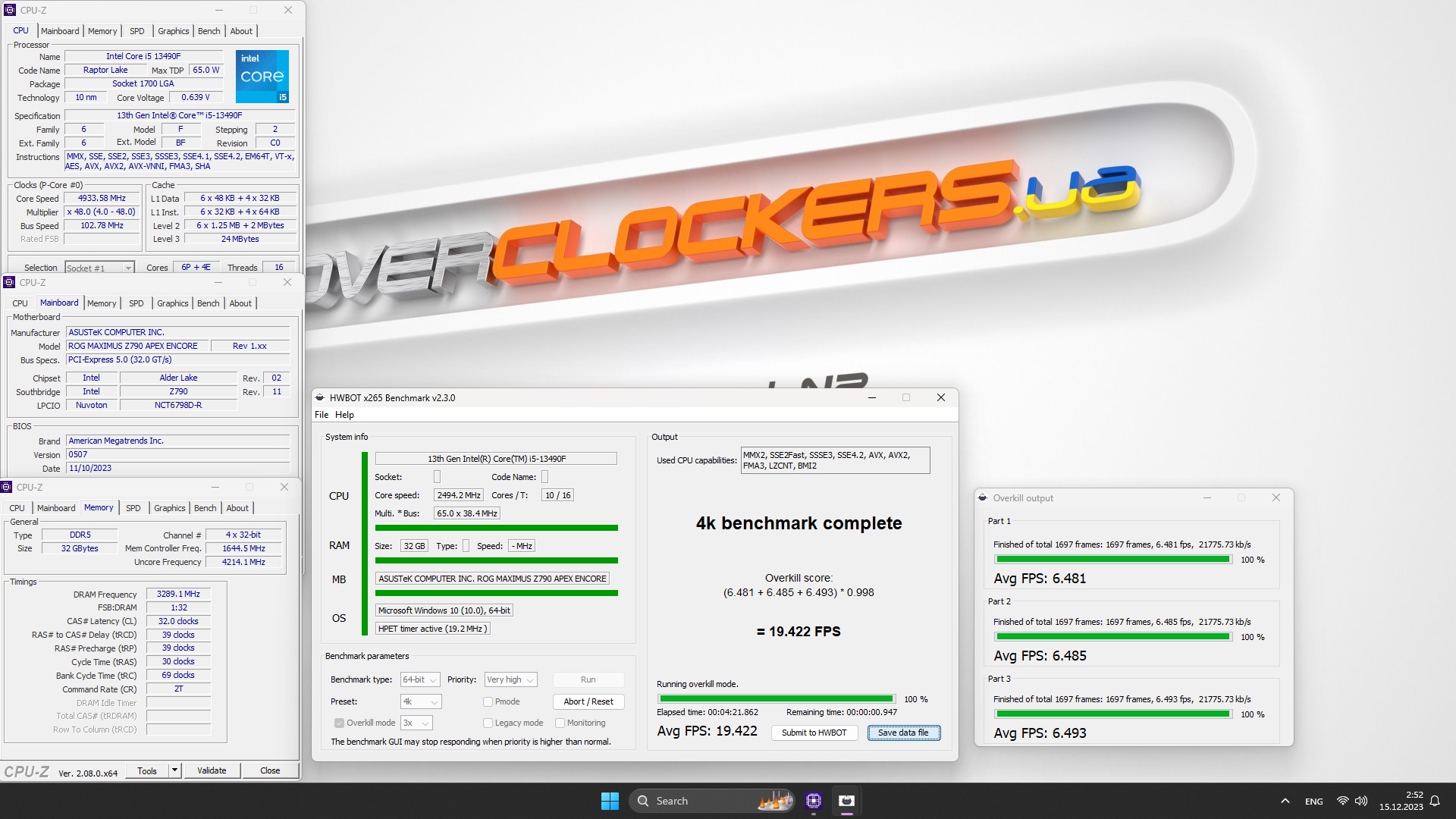
Task: Switch to Graphics tab in top CPU-Z
Action: [x=173, y=31]
